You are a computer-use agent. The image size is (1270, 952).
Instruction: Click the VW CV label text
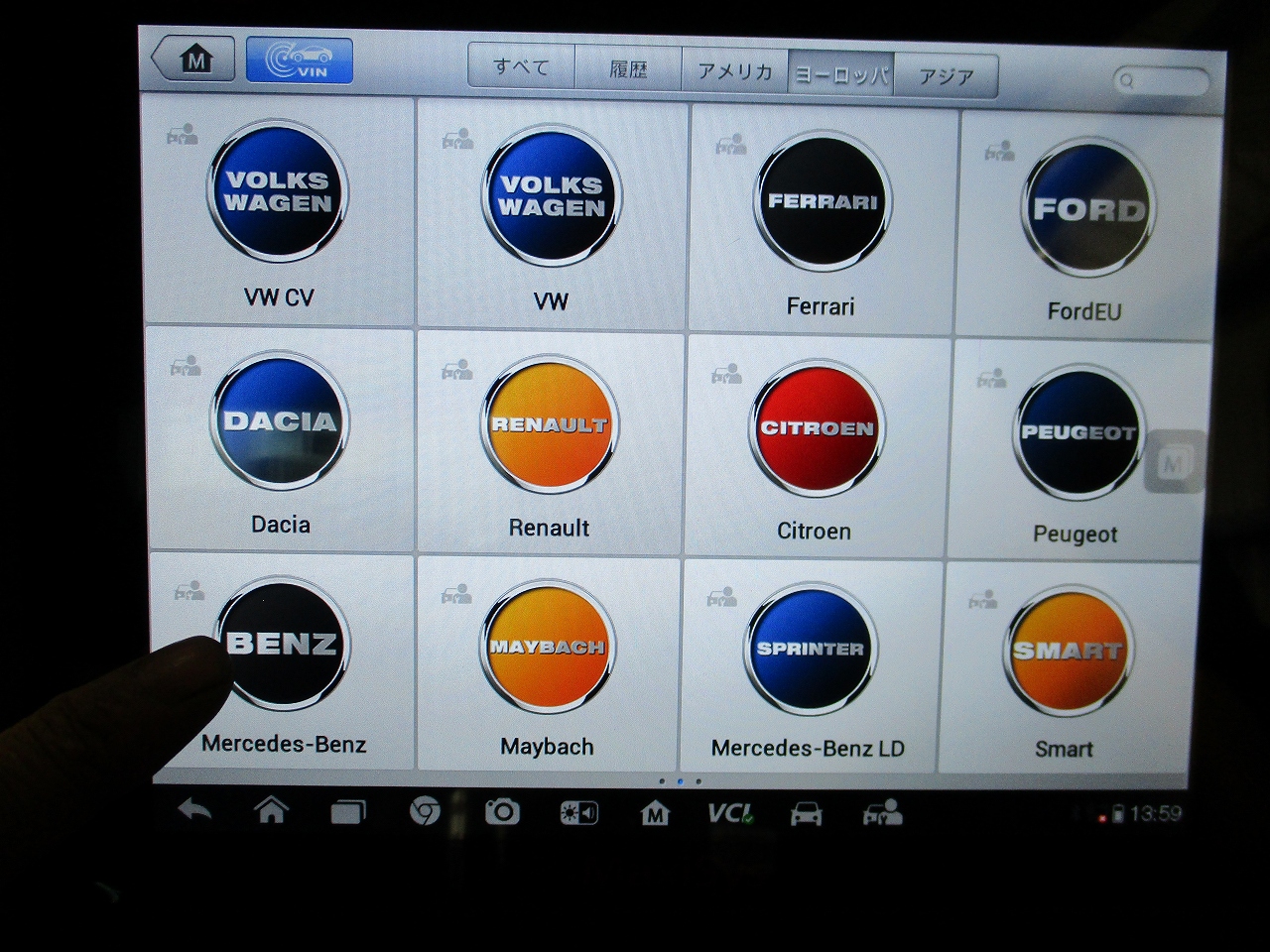tap(279, 297)
